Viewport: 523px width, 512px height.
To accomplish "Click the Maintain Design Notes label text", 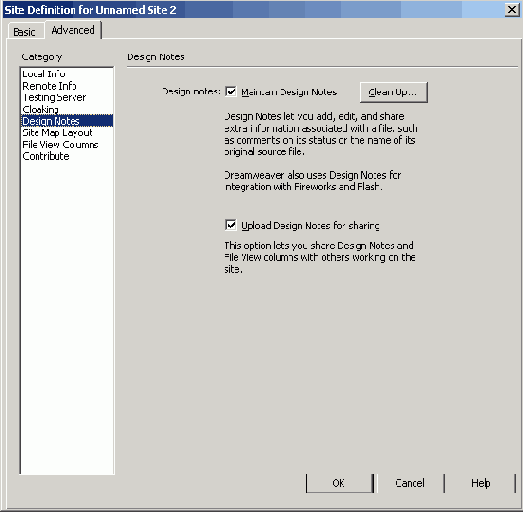I will (289, 92).
